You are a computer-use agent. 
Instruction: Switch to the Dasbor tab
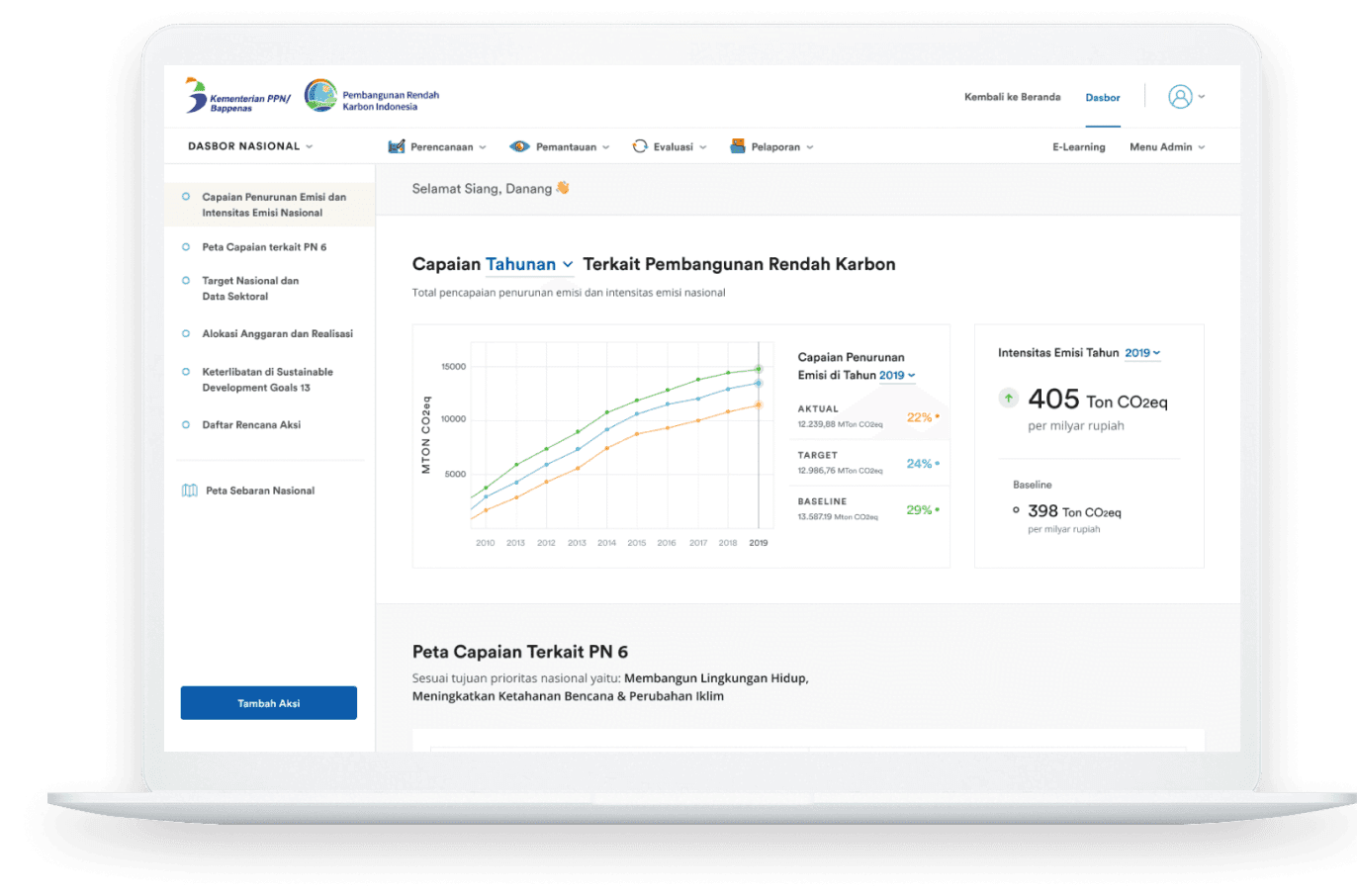pos(1102,98)
